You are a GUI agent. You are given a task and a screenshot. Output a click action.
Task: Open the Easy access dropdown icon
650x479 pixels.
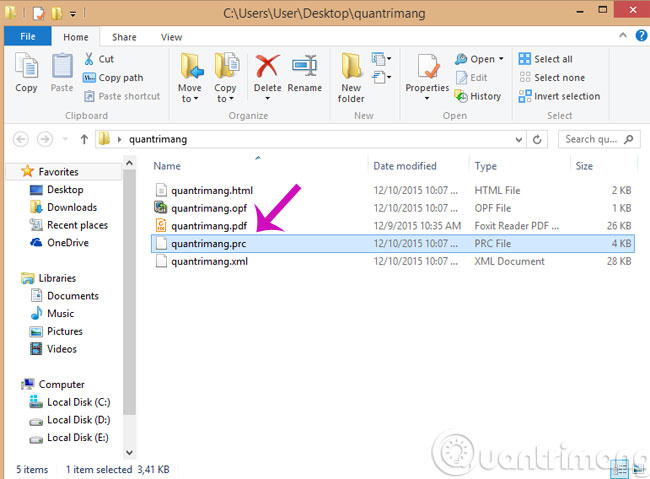pos(381,77)
